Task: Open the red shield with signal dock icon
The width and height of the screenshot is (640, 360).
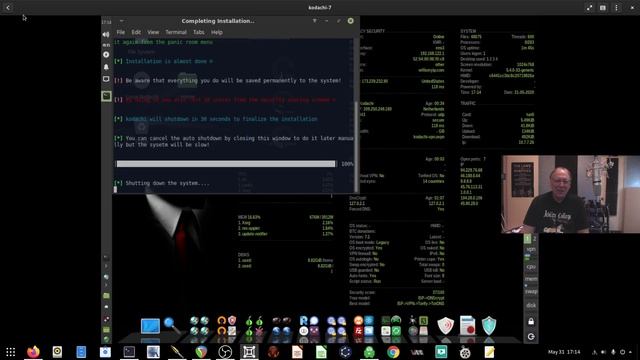Action: pyautogui.click(x=446, y=326)
